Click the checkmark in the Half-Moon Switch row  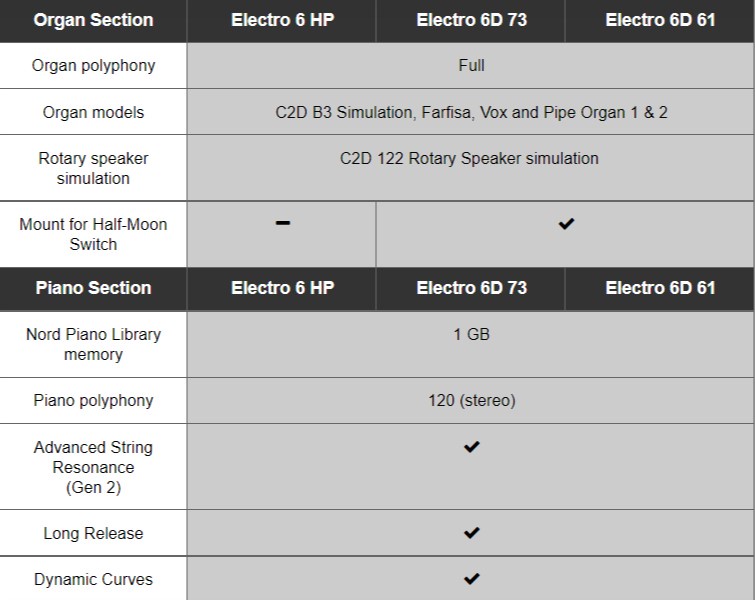[x=566, y=224]
